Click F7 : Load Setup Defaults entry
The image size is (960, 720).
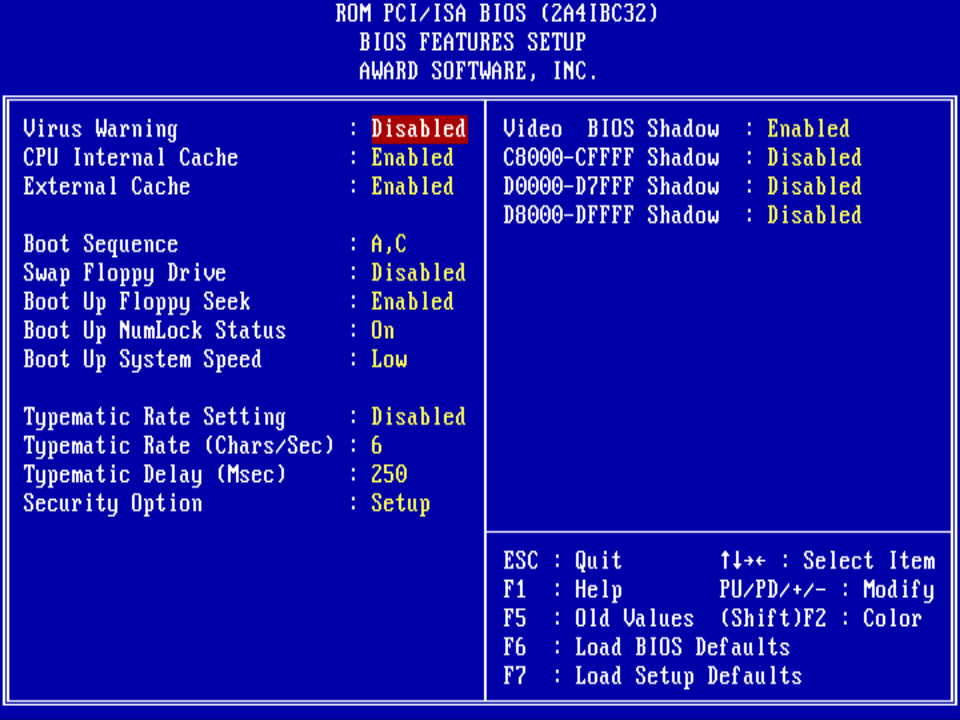[x=653, y=676]
